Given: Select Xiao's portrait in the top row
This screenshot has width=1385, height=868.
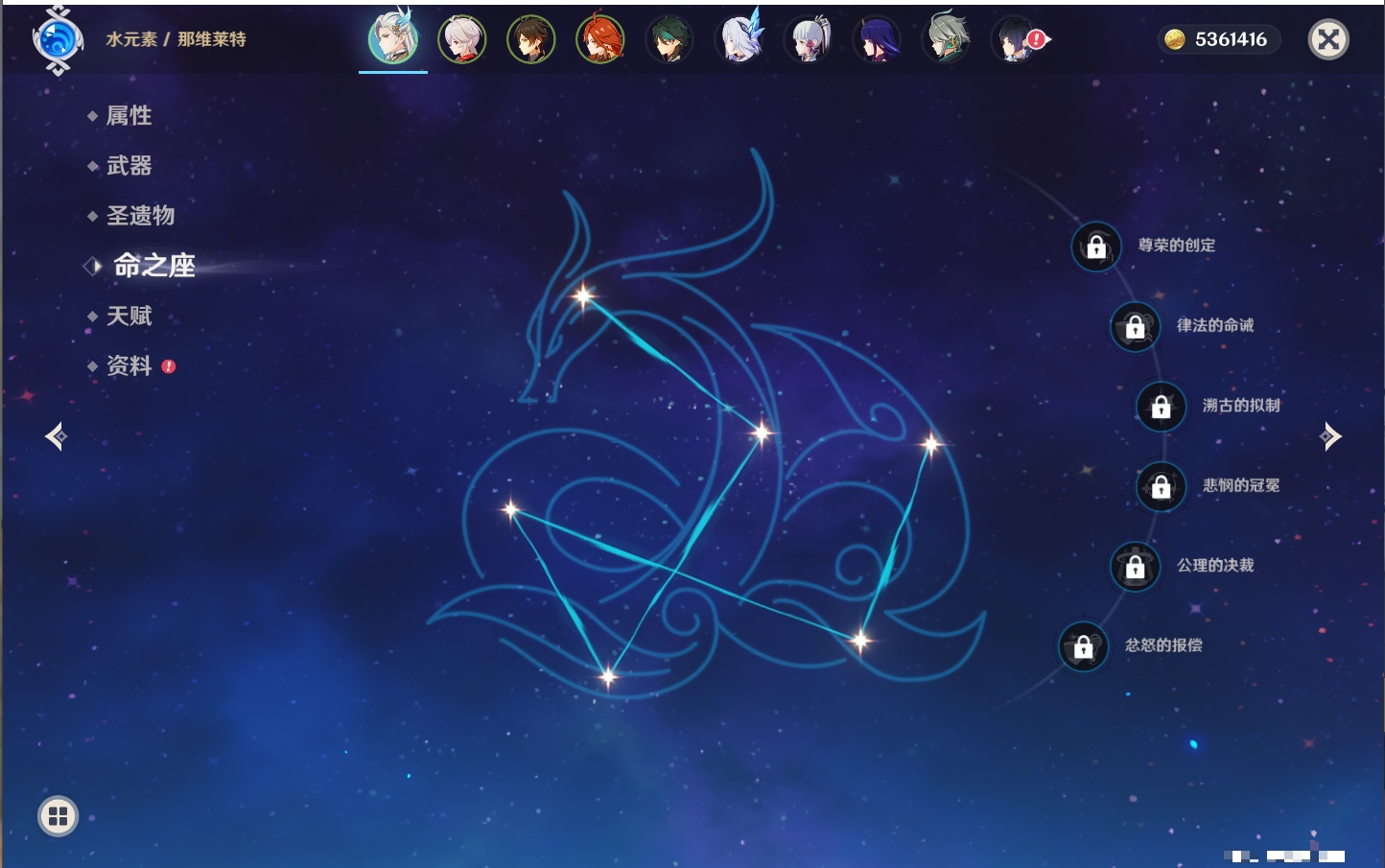Looking at the screenshot, I should (x=669, y=40).
